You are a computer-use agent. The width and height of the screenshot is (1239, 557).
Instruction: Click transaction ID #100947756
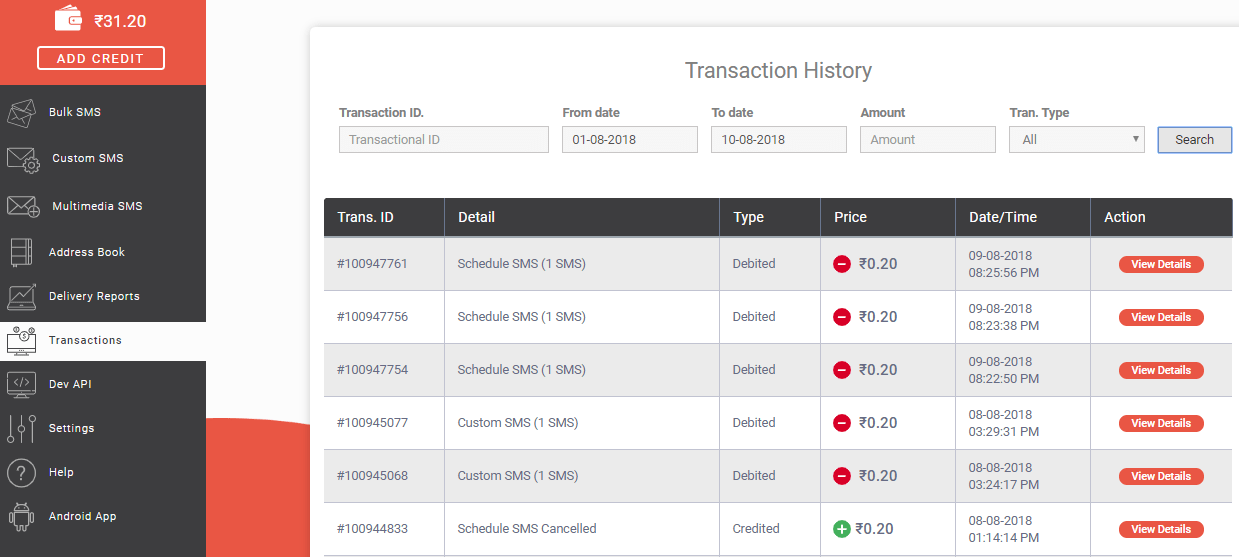pyautogui.click(x=372, y=317)
